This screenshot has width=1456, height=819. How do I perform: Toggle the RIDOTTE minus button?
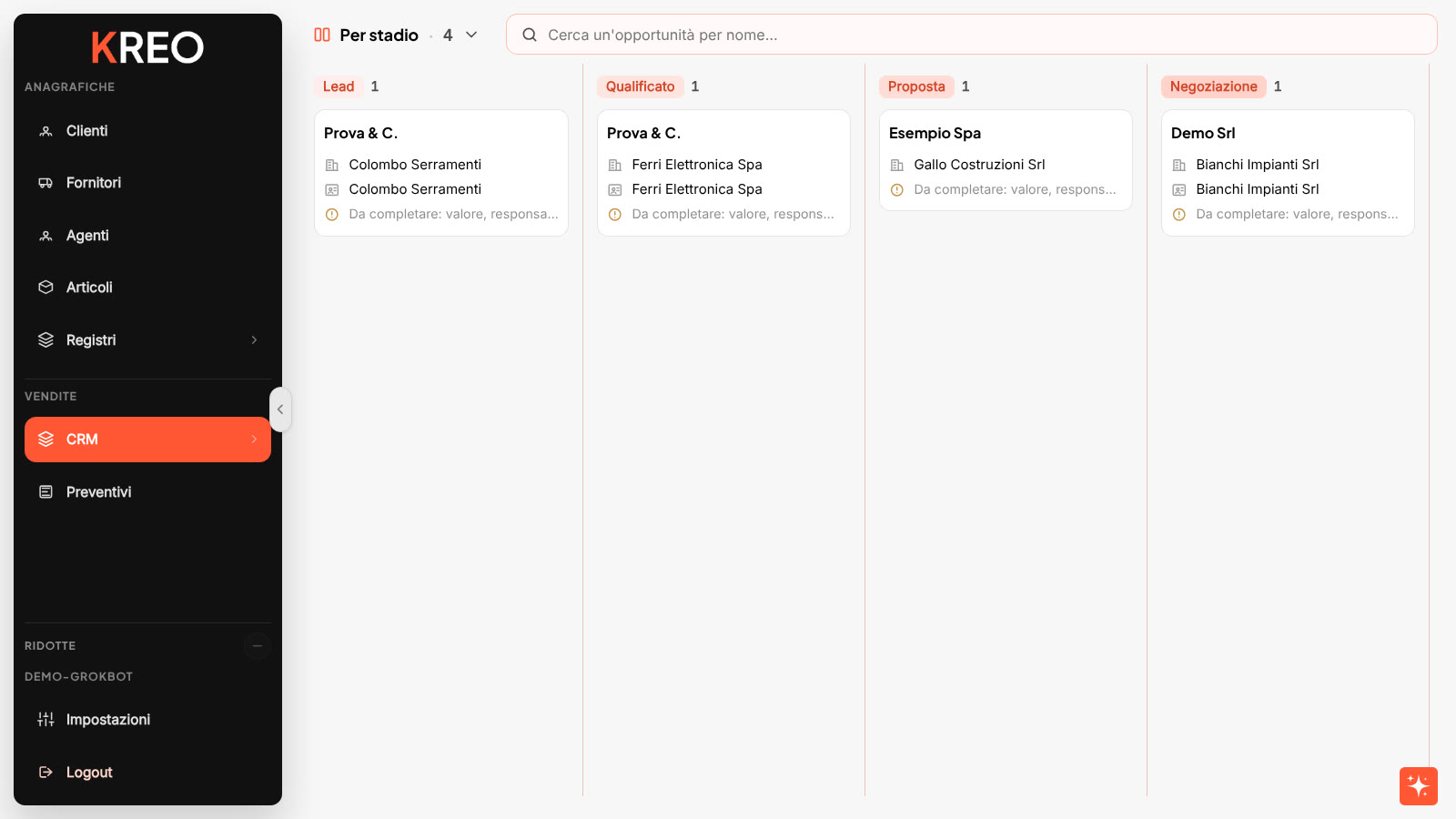258,646
